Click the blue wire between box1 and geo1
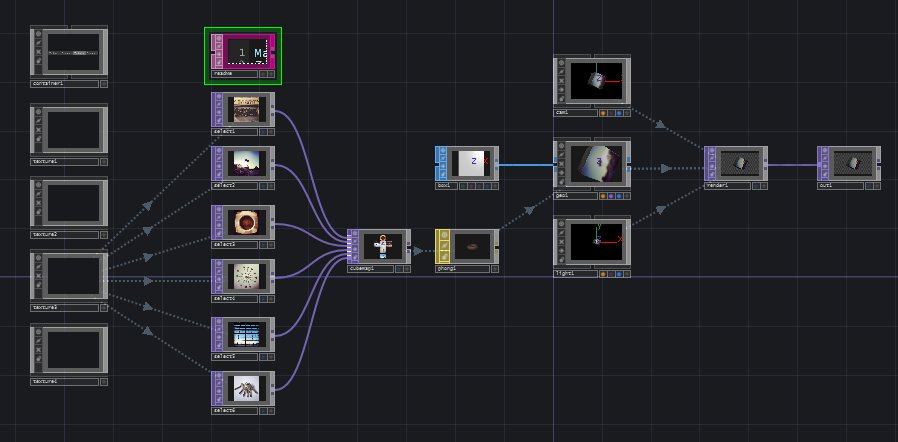Screen dimensions: 898x442 525,165
